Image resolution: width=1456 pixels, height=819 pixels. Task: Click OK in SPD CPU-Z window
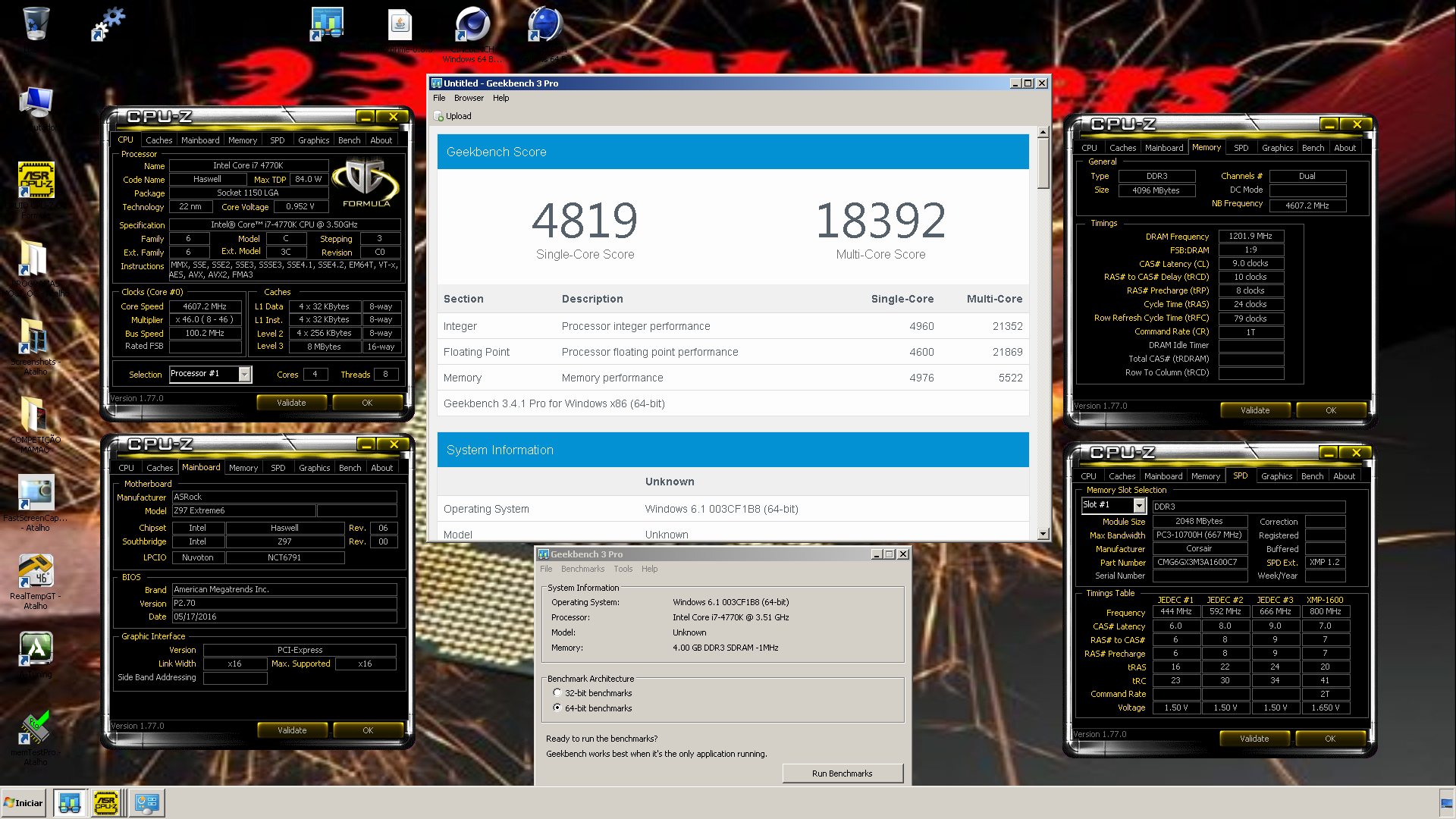[1330, 739]
